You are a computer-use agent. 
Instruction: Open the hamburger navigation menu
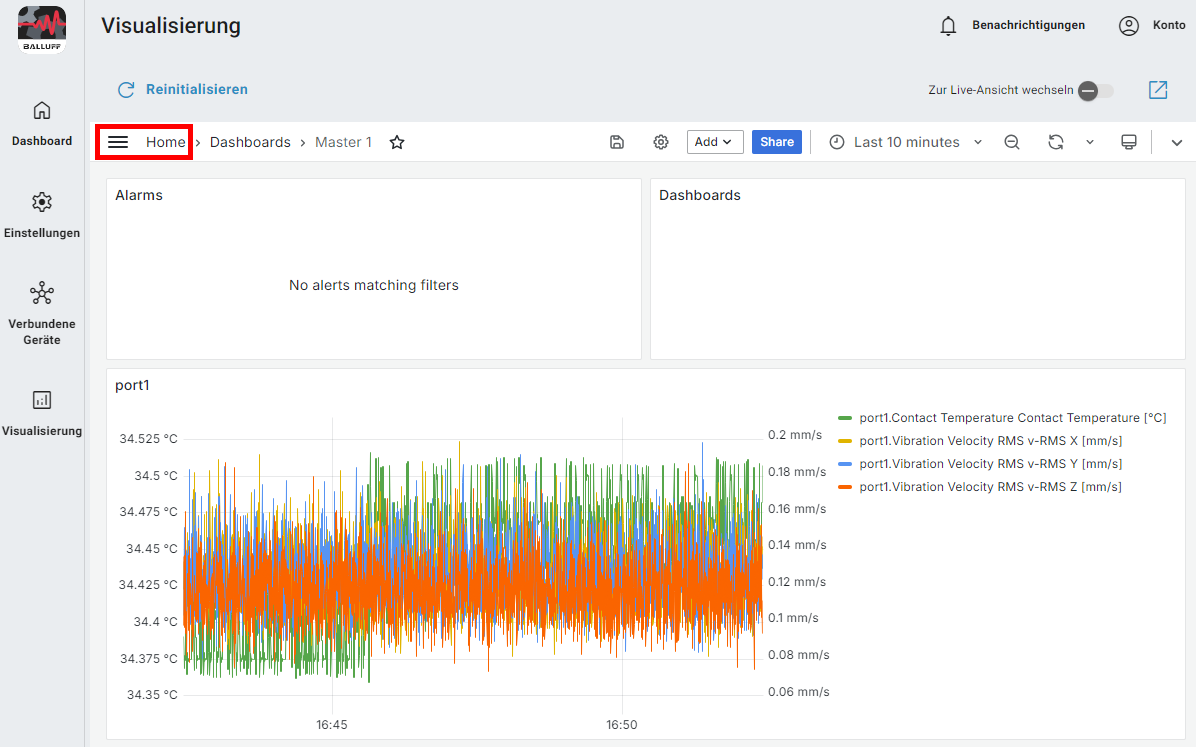point(118,142)
